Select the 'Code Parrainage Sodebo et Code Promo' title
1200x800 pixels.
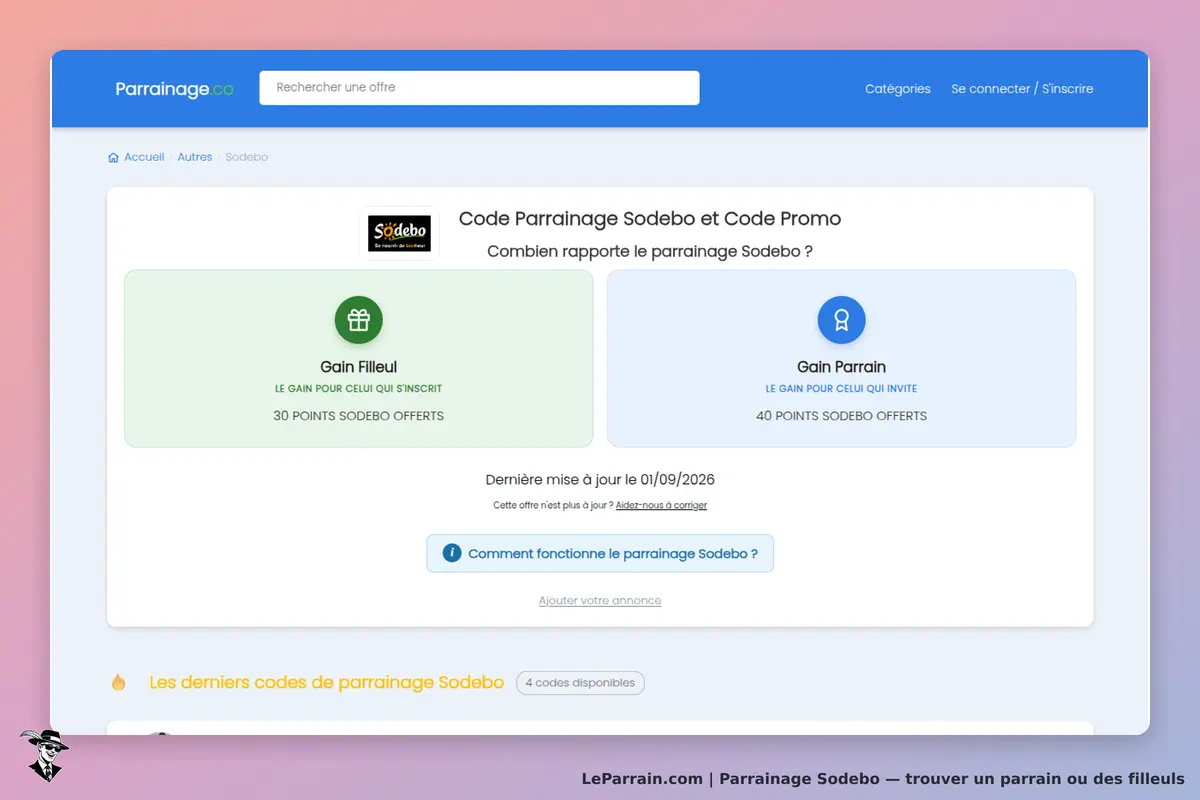650,219
